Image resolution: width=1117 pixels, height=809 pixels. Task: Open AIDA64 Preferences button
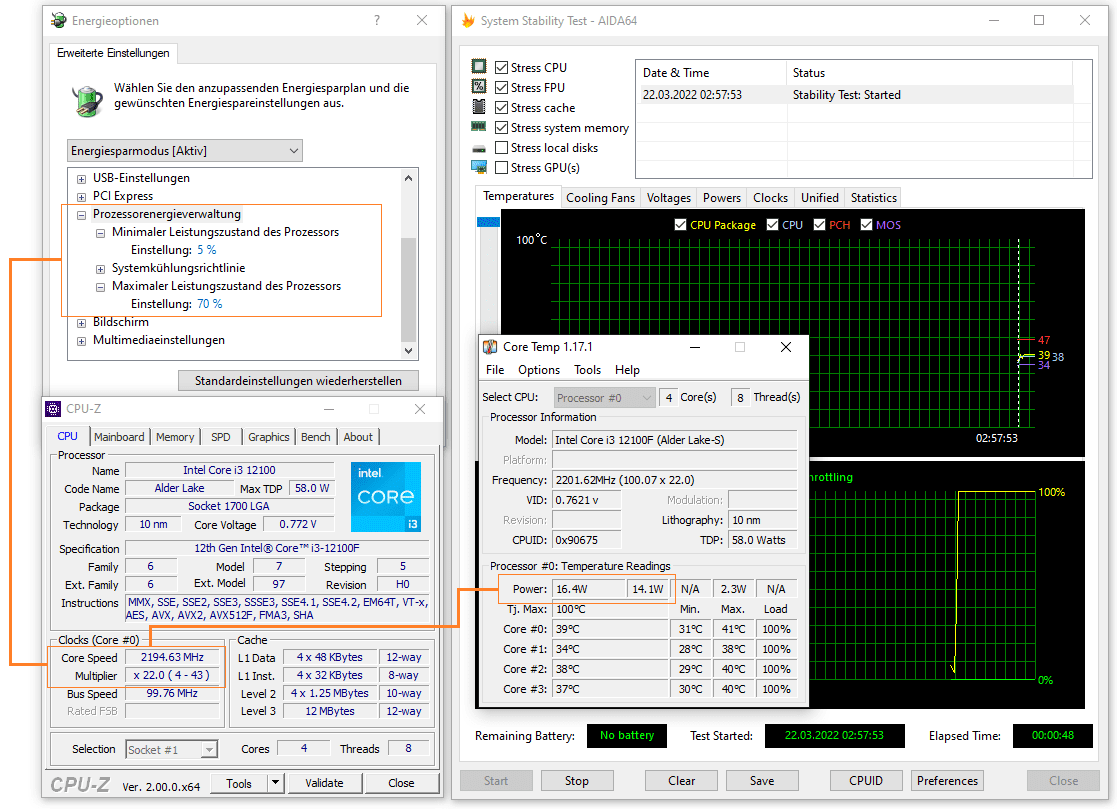click(x=947, y=781)
